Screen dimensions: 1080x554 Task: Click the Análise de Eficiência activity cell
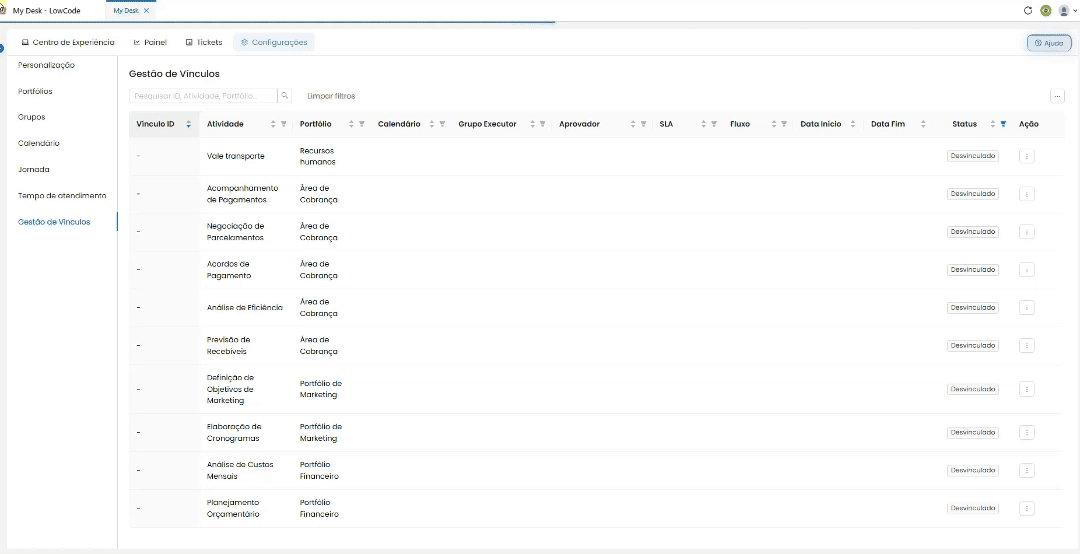click(x=245, y=307)
